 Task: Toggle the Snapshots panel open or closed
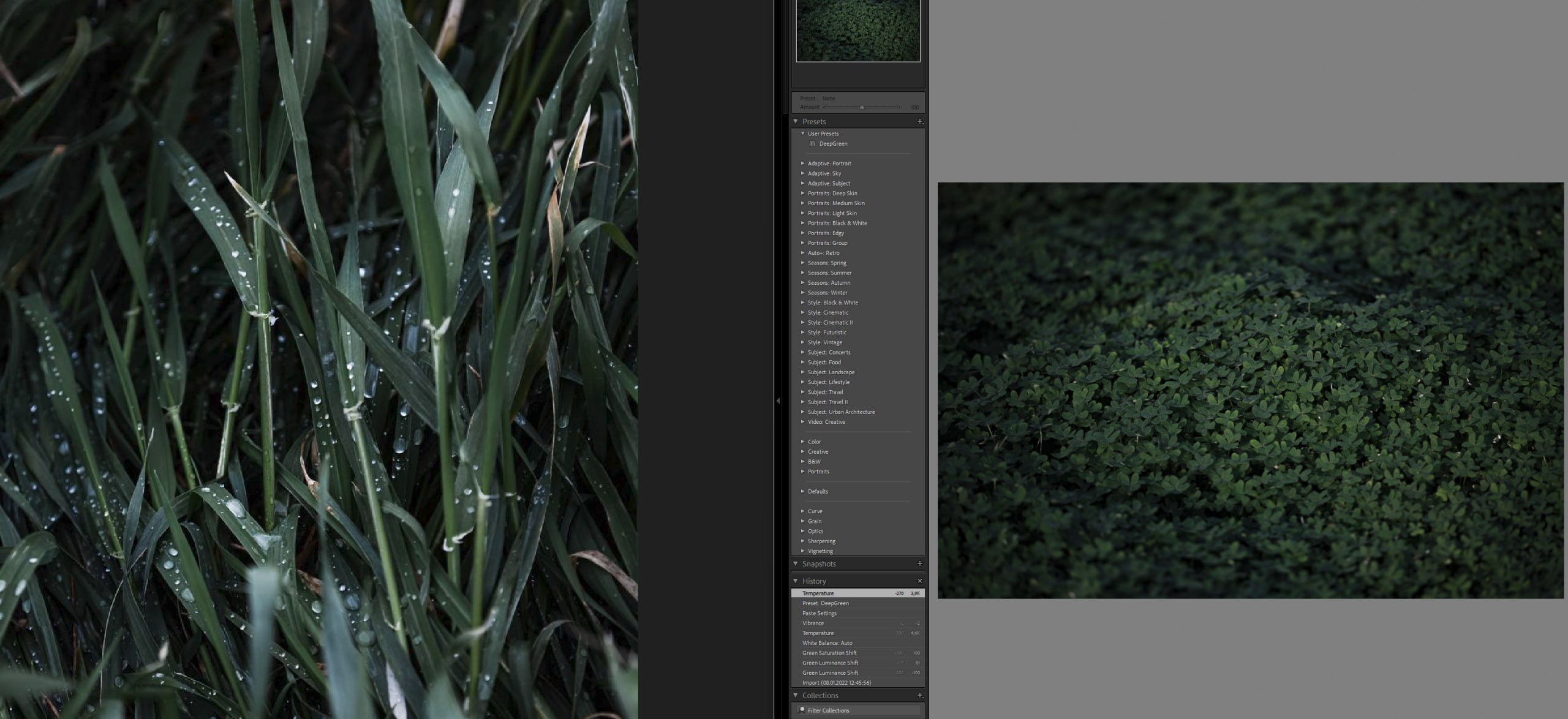pos(796,563)
